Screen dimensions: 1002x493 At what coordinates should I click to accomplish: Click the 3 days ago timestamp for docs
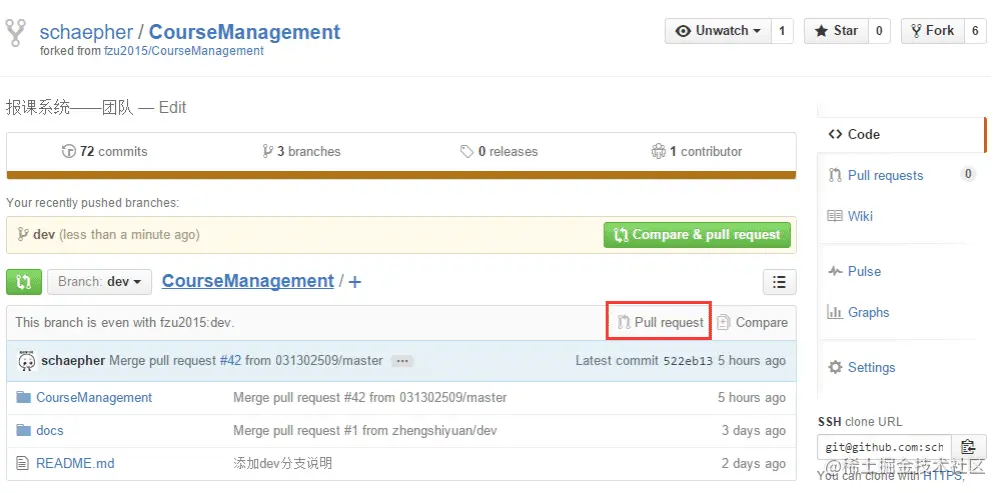[x=753, y=430]
